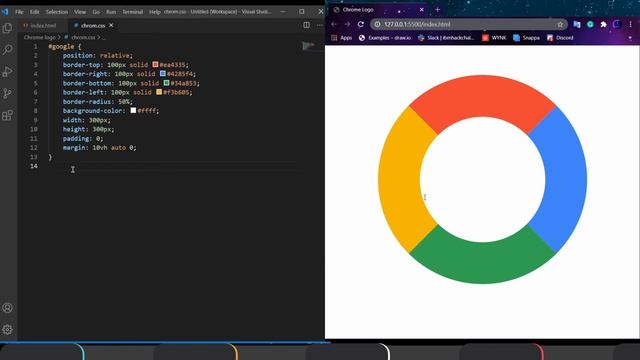The height and width of the screenshot is (360, 640).
Task: Click line number 14 in the gutter
Action: click(x=33, y=166)
